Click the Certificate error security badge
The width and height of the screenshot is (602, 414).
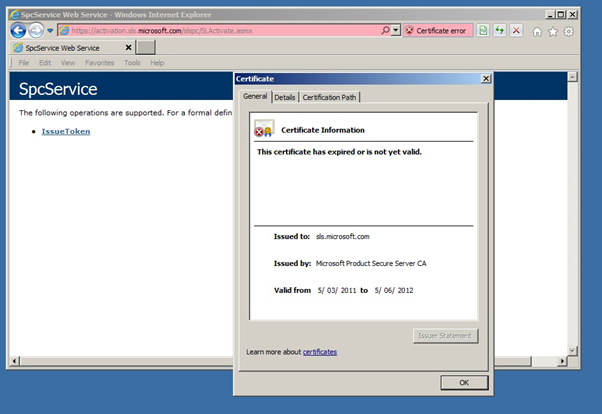pos(436,31)
